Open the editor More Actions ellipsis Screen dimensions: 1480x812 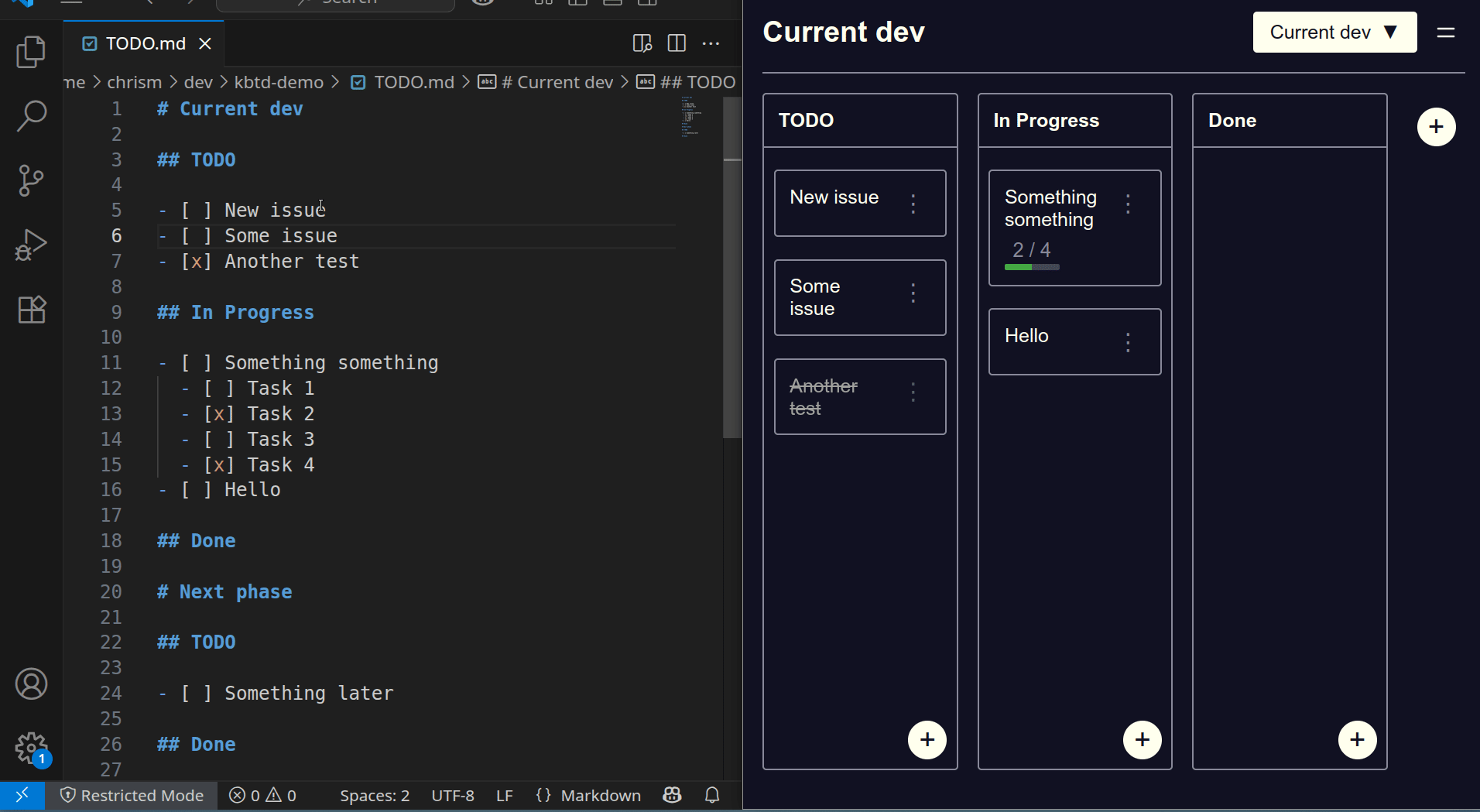[x=711, y=43]
